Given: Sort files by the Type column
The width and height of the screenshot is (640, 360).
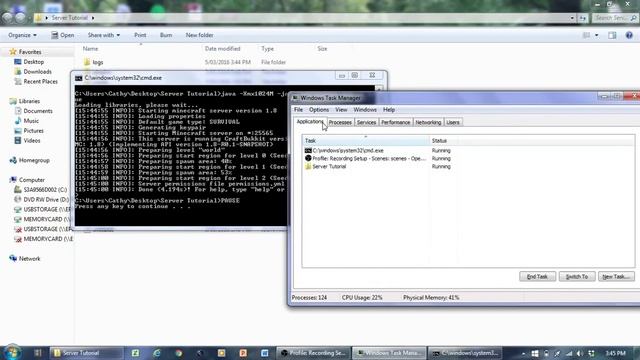Looking at the screenshot, I should (267, 49).
